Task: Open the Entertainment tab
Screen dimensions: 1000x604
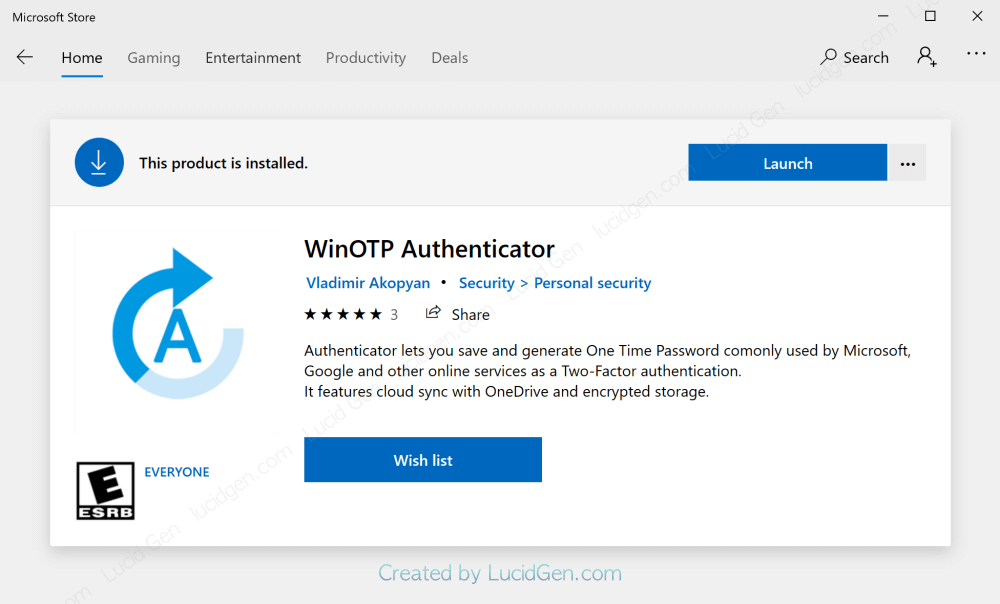Action: tap(253, 58)
